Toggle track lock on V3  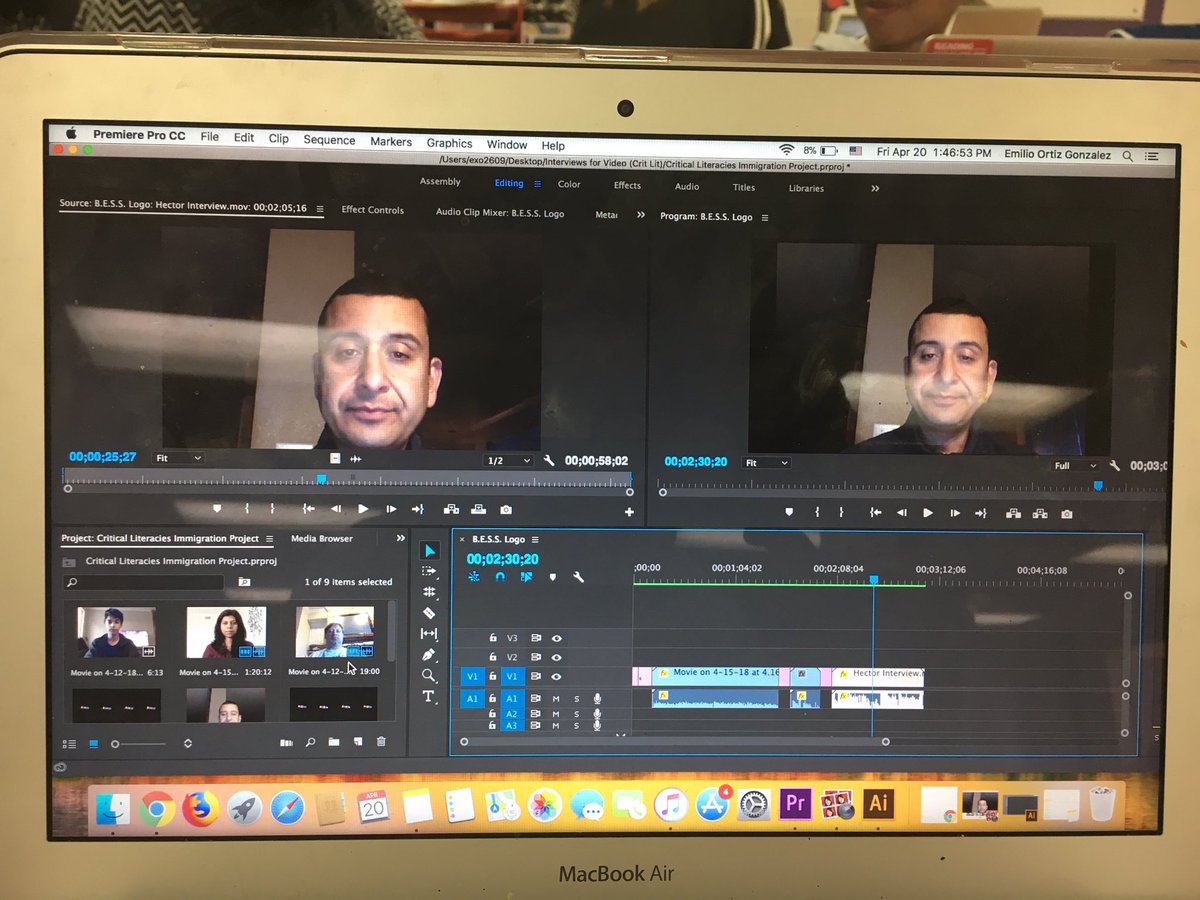click(x=493, y=637)
